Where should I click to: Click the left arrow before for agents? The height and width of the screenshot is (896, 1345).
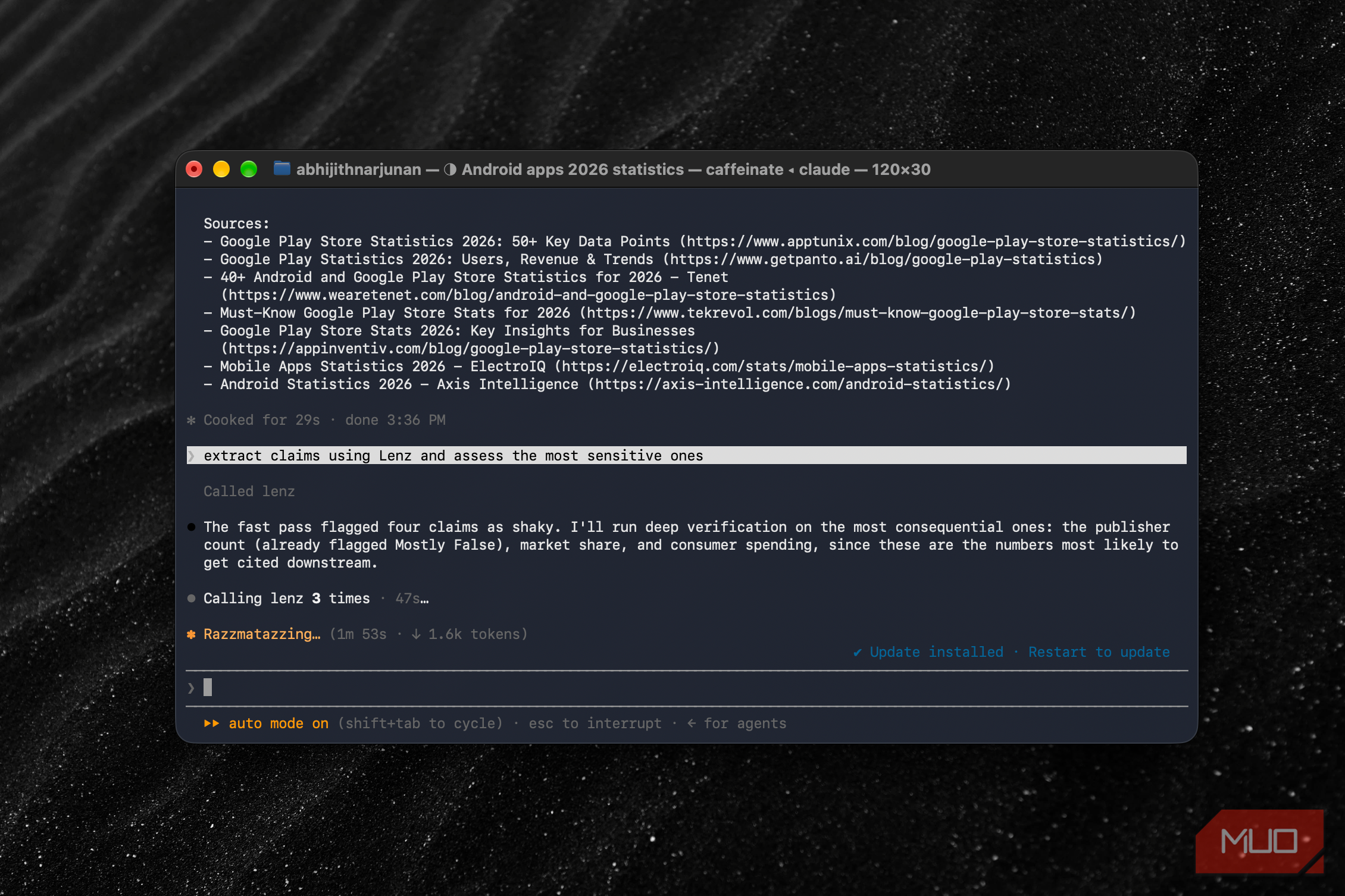pos(692,723)
